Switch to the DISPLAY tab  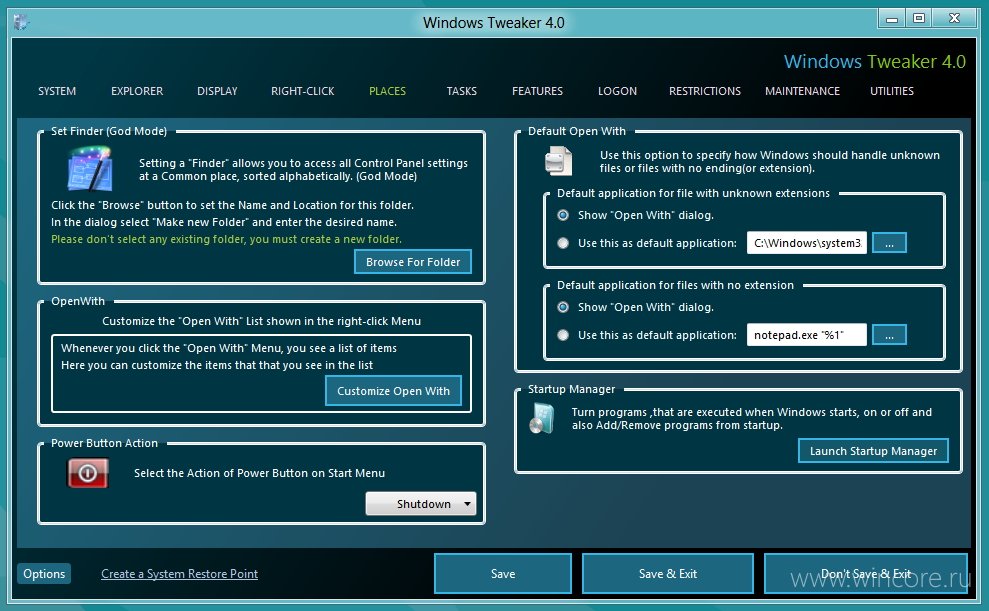pyautogui.click(x=217, y=91)
